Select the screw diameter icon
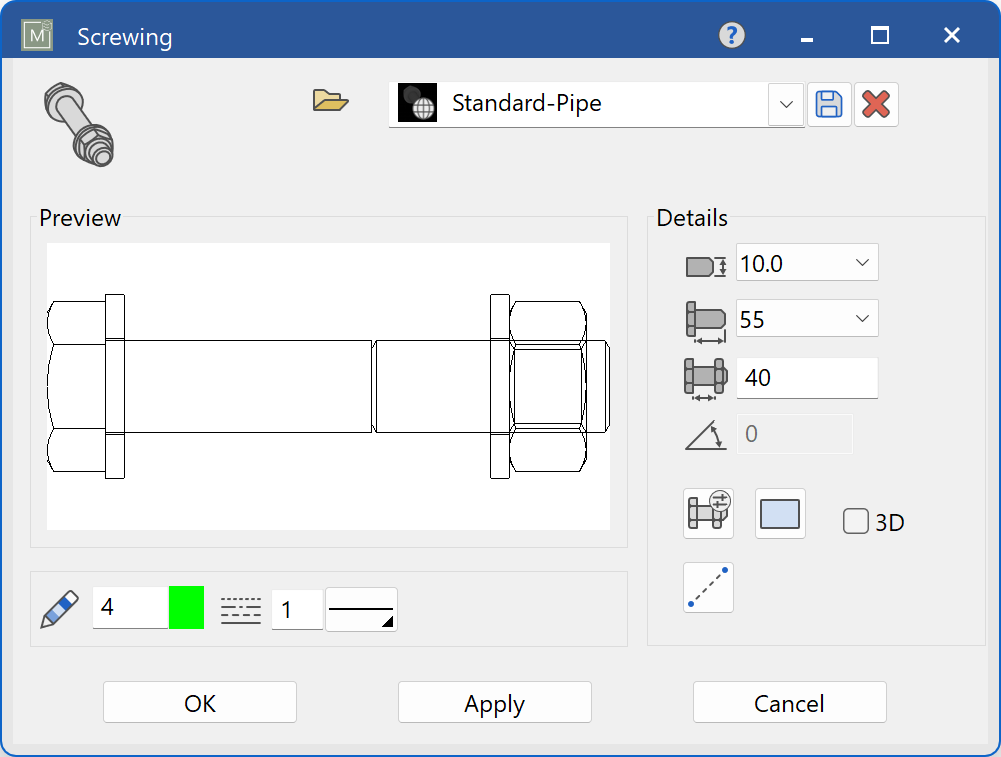1001x757 pixels. point(707,262)
